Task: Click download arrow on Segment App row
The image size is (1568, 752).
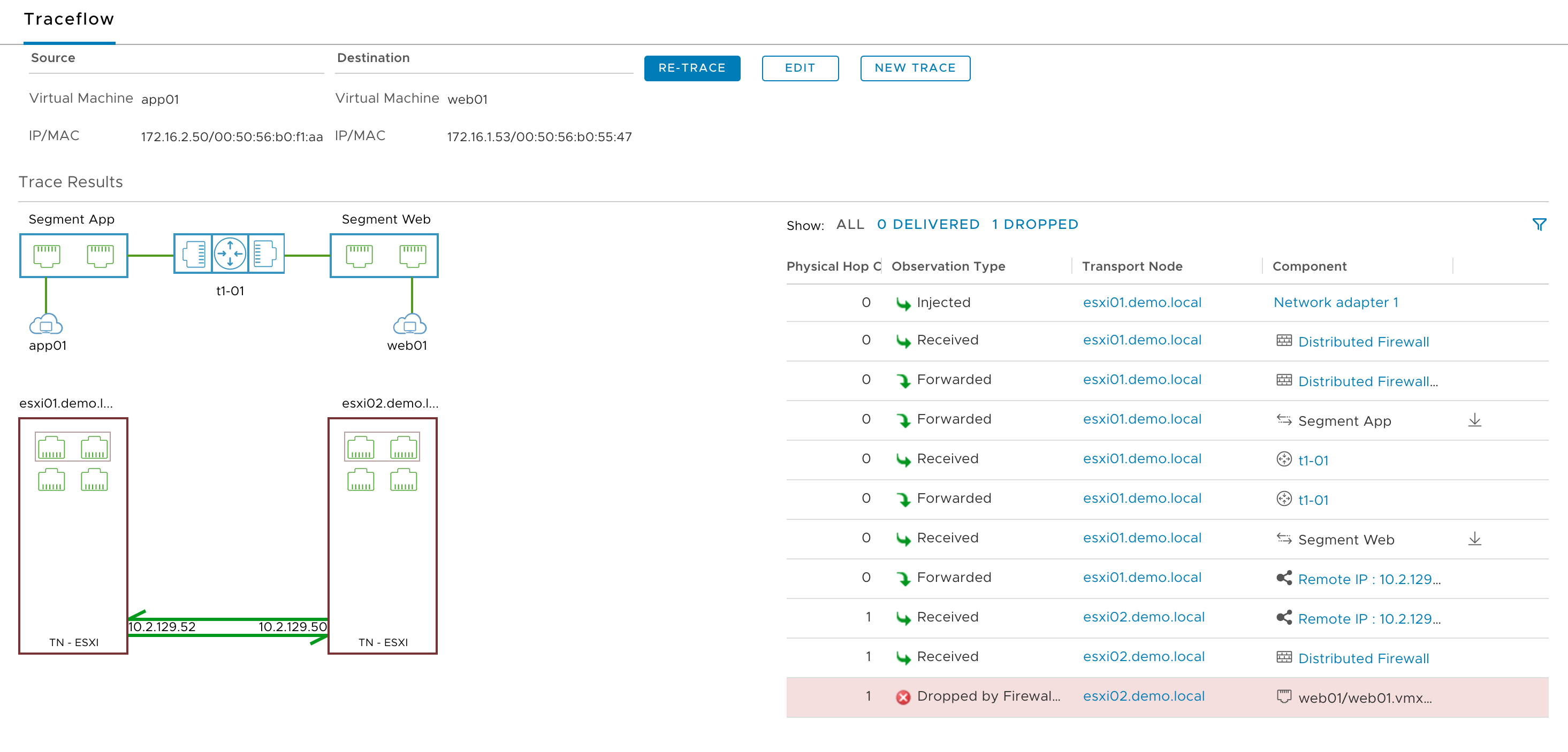Action: 1474,420
